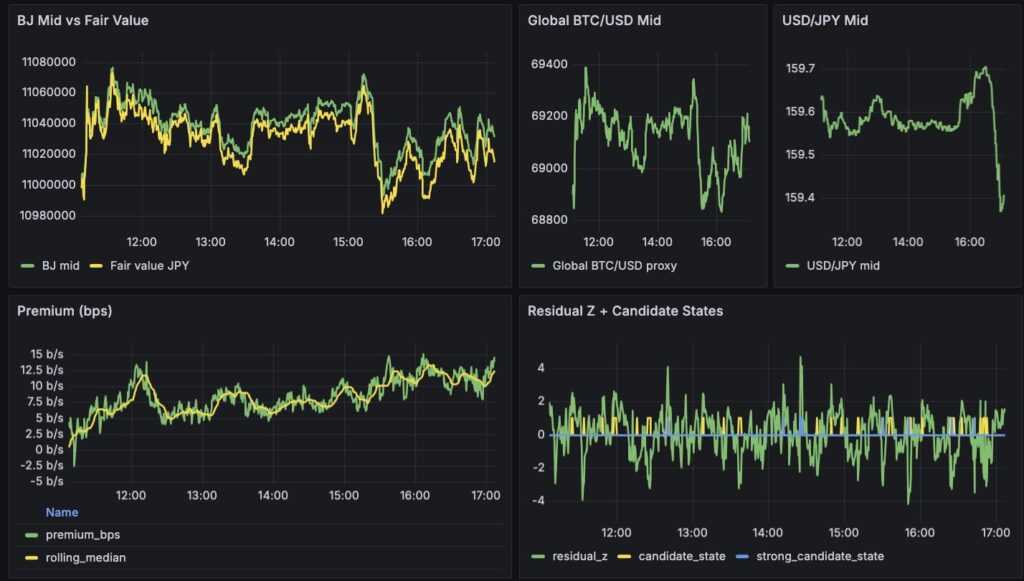Click the yellow Fair value JPY color marker

96,266
